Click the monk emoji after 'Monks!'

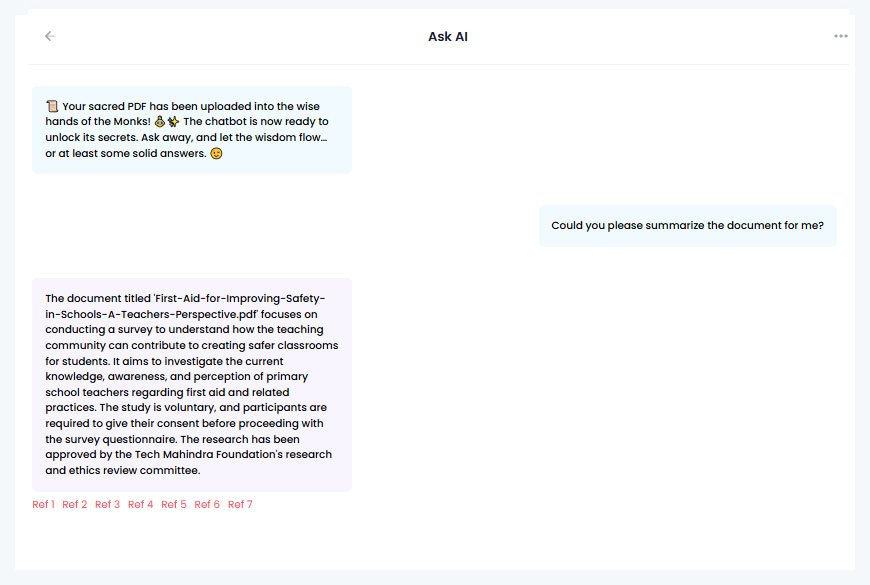160,121
